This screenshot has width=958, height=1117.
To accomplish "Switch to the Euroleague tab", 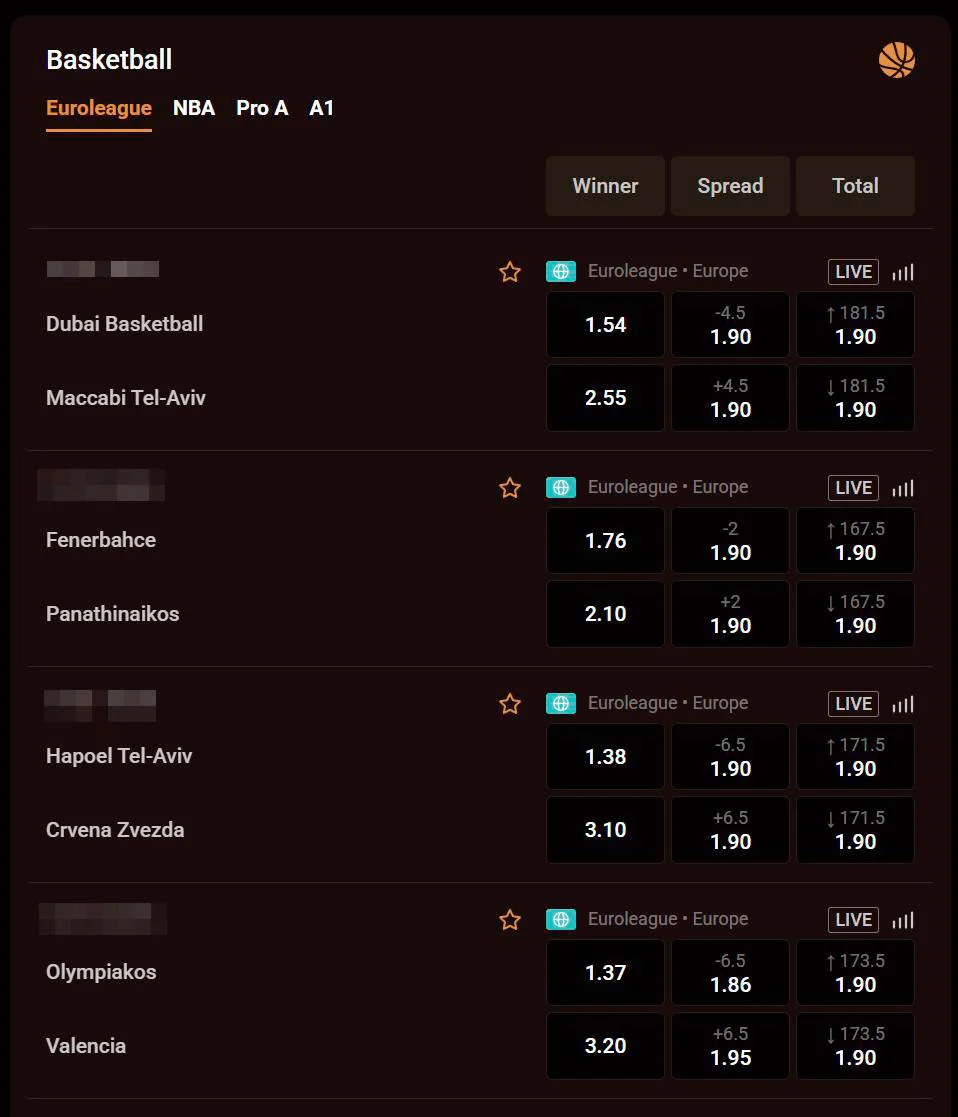I will pos(99,108).
